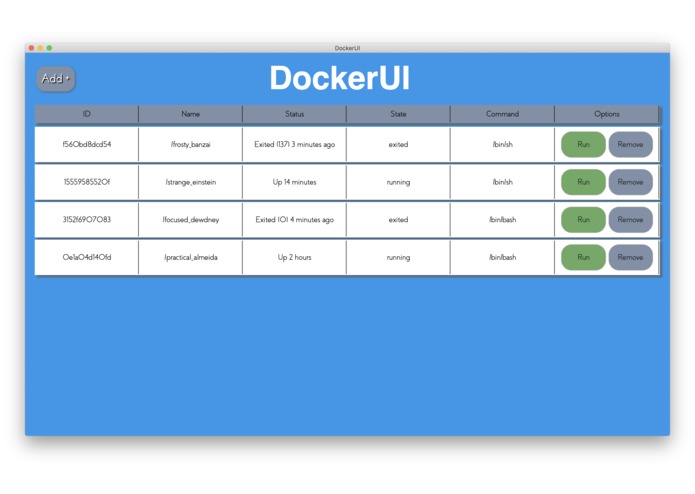Click the exited state of focused_dewdney
Image resolution: width=695 pixels, height=494 pixels.
(x=398, y=220)
